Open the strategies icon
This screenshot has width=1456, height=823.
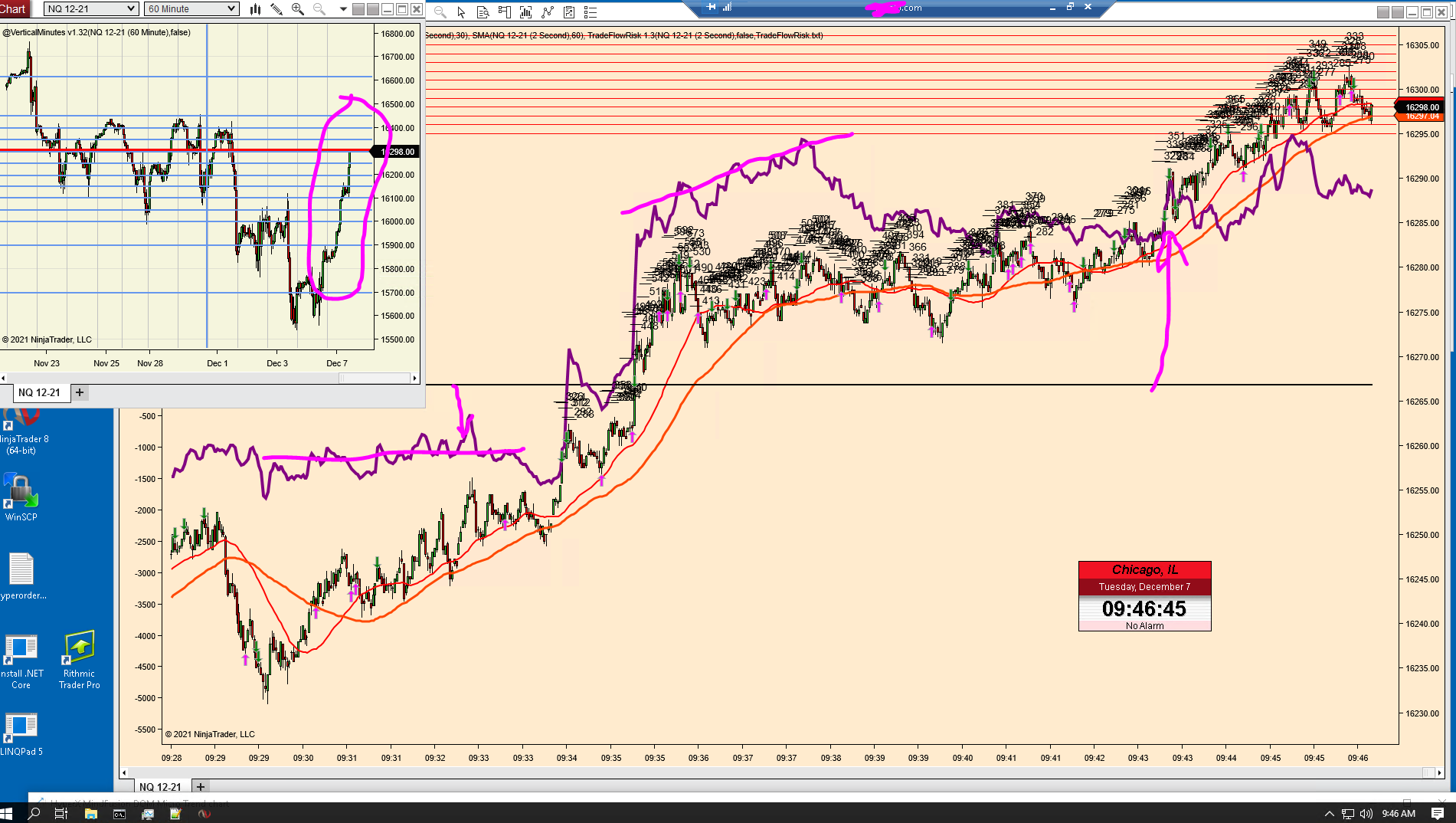point(568,12)
